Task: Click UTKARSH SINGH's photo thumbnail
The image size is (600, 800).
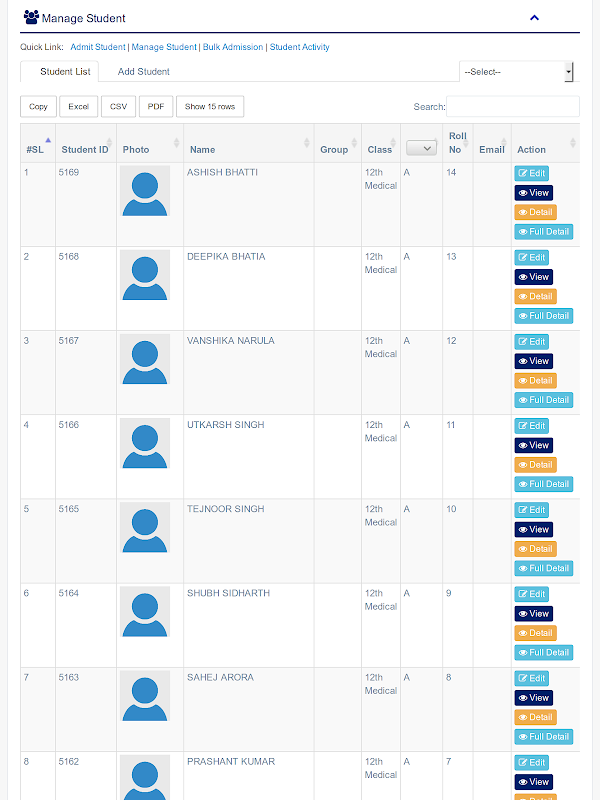Action: click(145, 443)
